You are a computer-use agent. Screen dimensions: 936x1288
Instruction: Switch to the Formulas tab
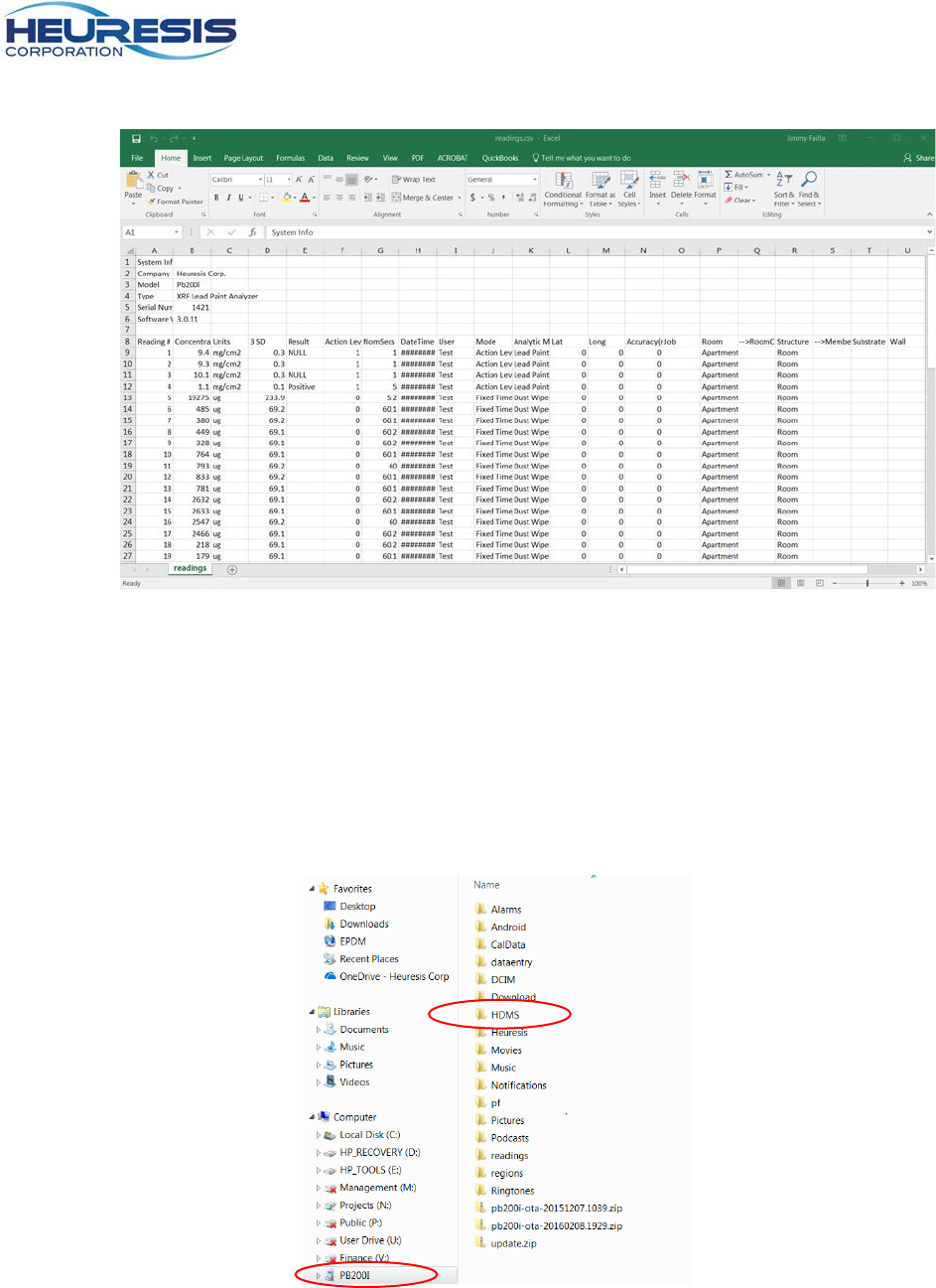click(291, 158)
